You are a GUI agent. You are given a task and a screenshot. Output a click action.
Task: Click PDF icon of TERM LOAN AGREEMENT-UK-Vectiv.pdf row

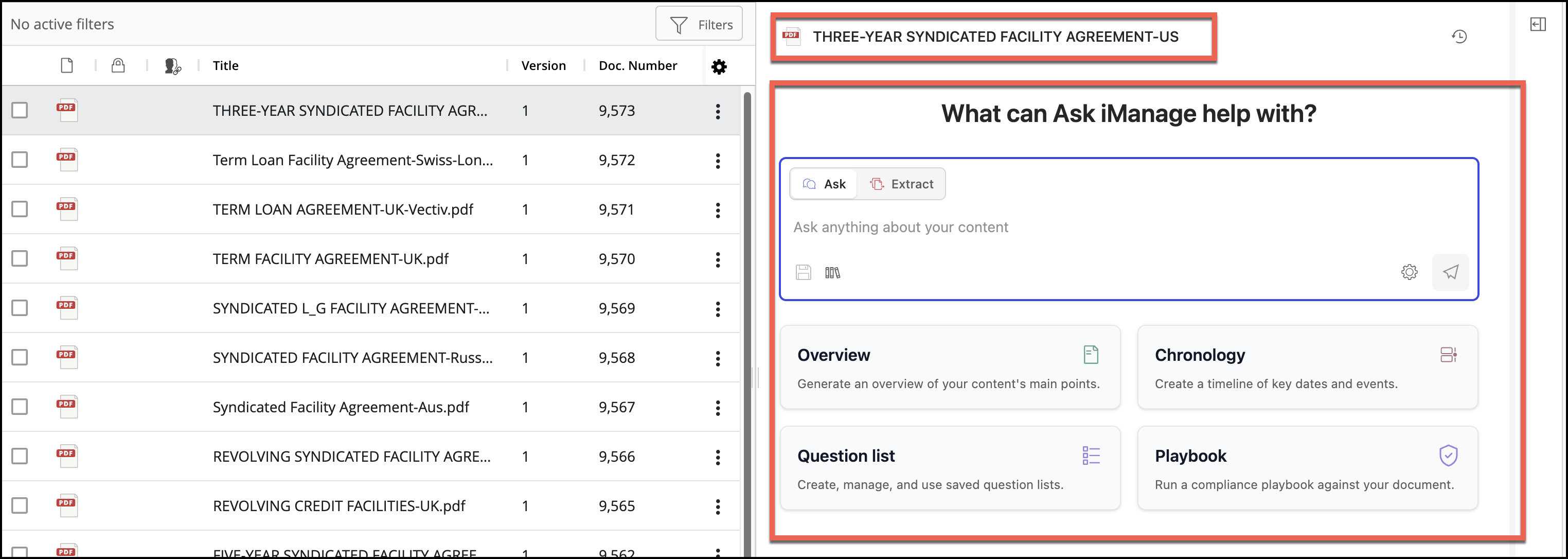tap(67, 208)
